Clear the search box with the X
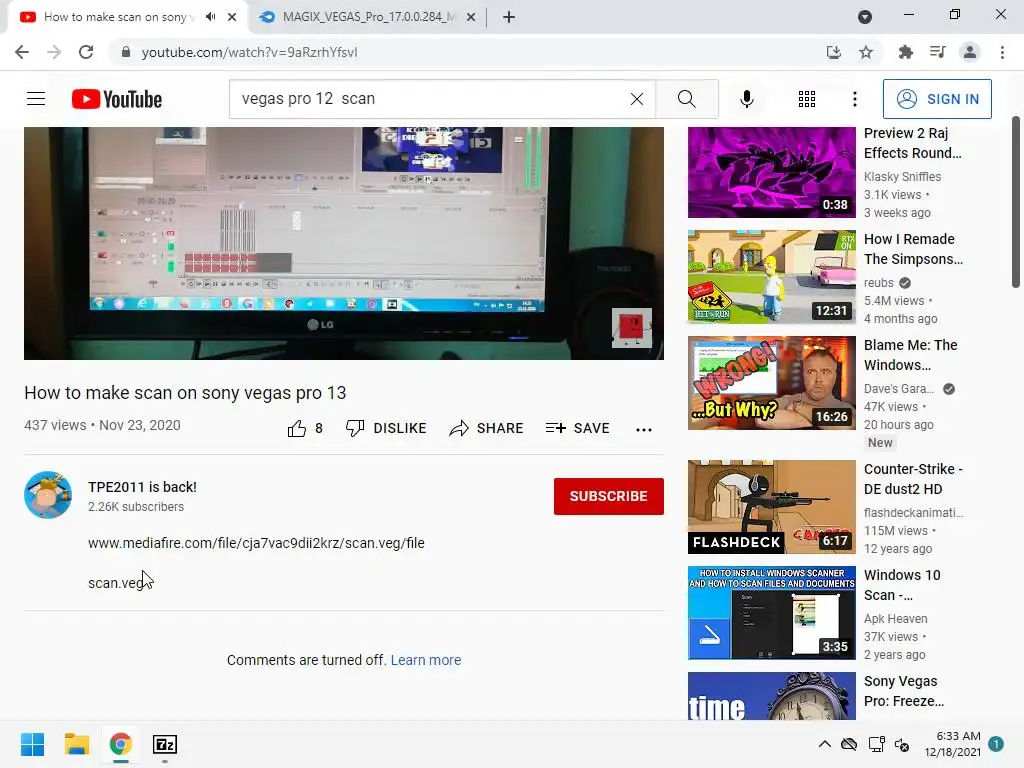 click(637, 99)
